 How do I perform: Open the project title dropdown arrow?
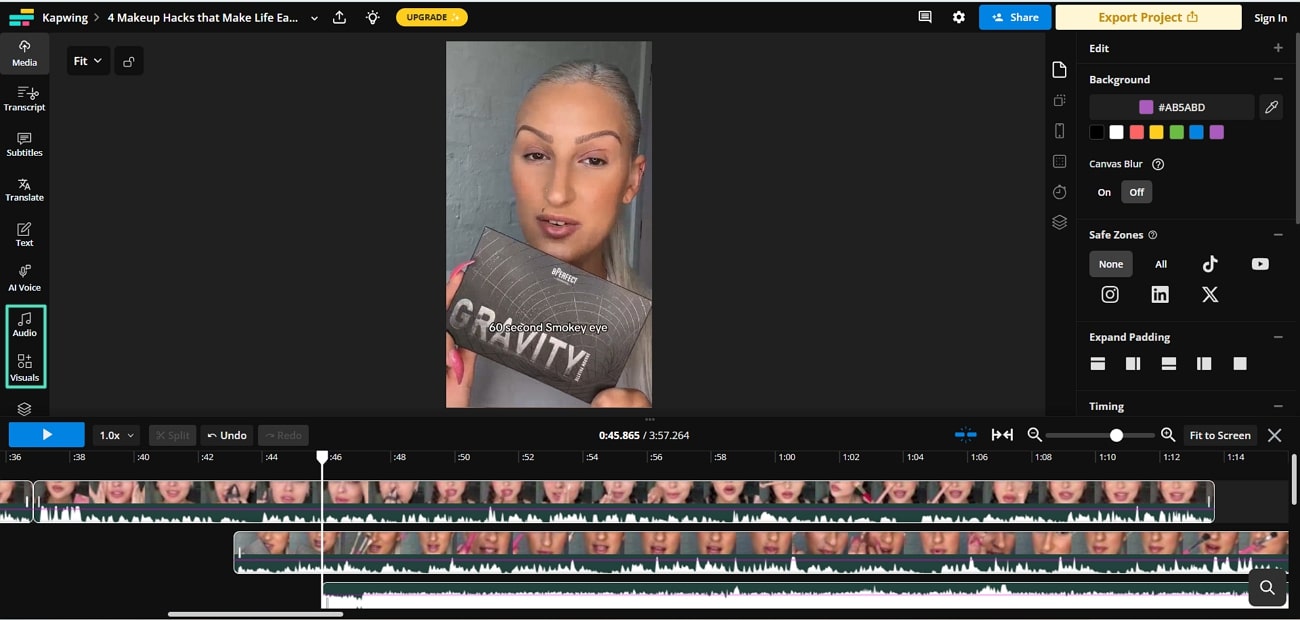[x=314, y=18]
